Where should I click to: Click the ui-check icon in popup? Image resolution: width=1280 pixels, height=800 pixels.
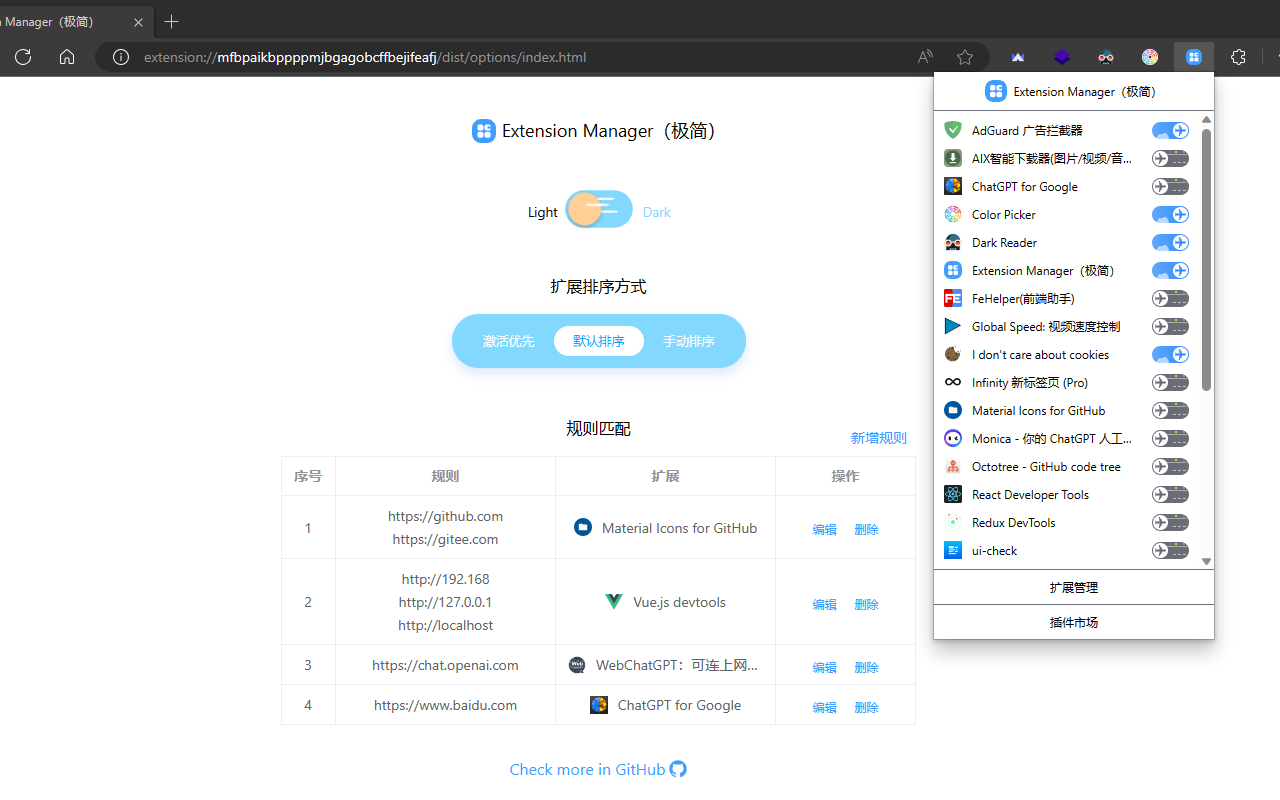(953, 550)
